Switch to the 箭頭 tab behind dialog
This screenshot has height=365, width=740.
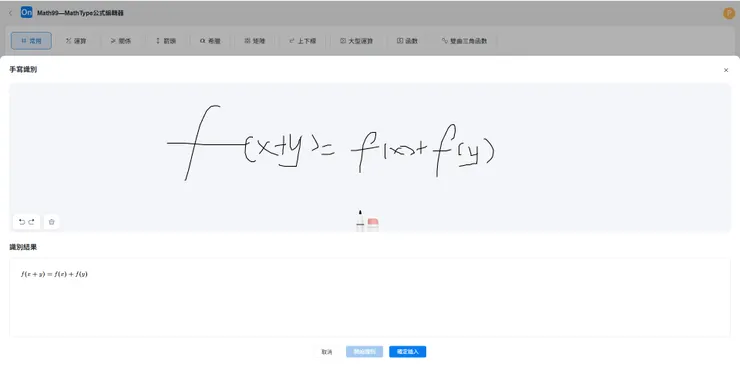[x=166, y=41]
